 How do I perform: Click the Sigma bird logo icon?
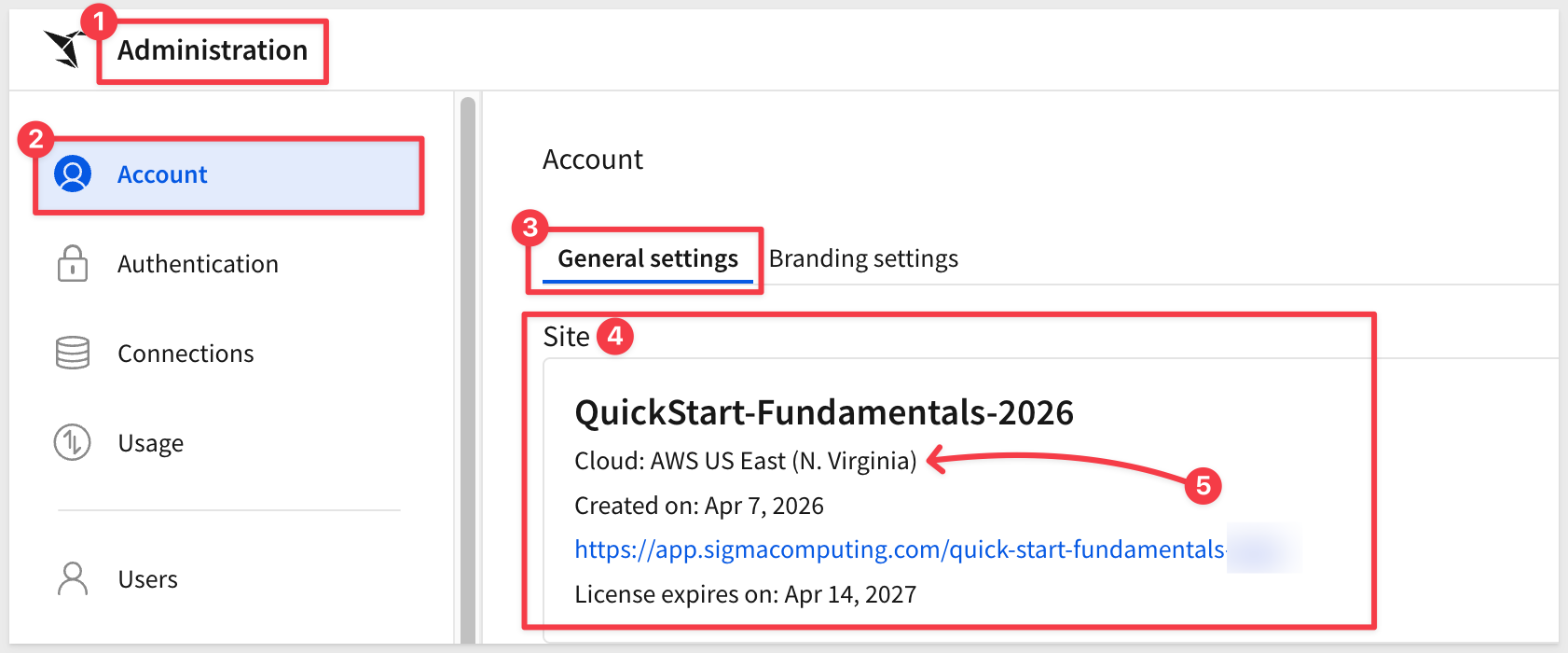click(65, 48)
